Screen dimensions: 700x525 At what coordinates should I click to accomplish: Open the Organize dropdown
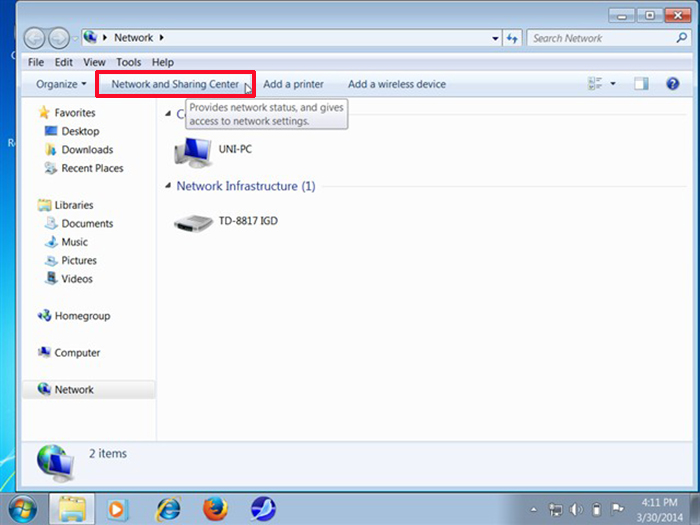point(61,84)
